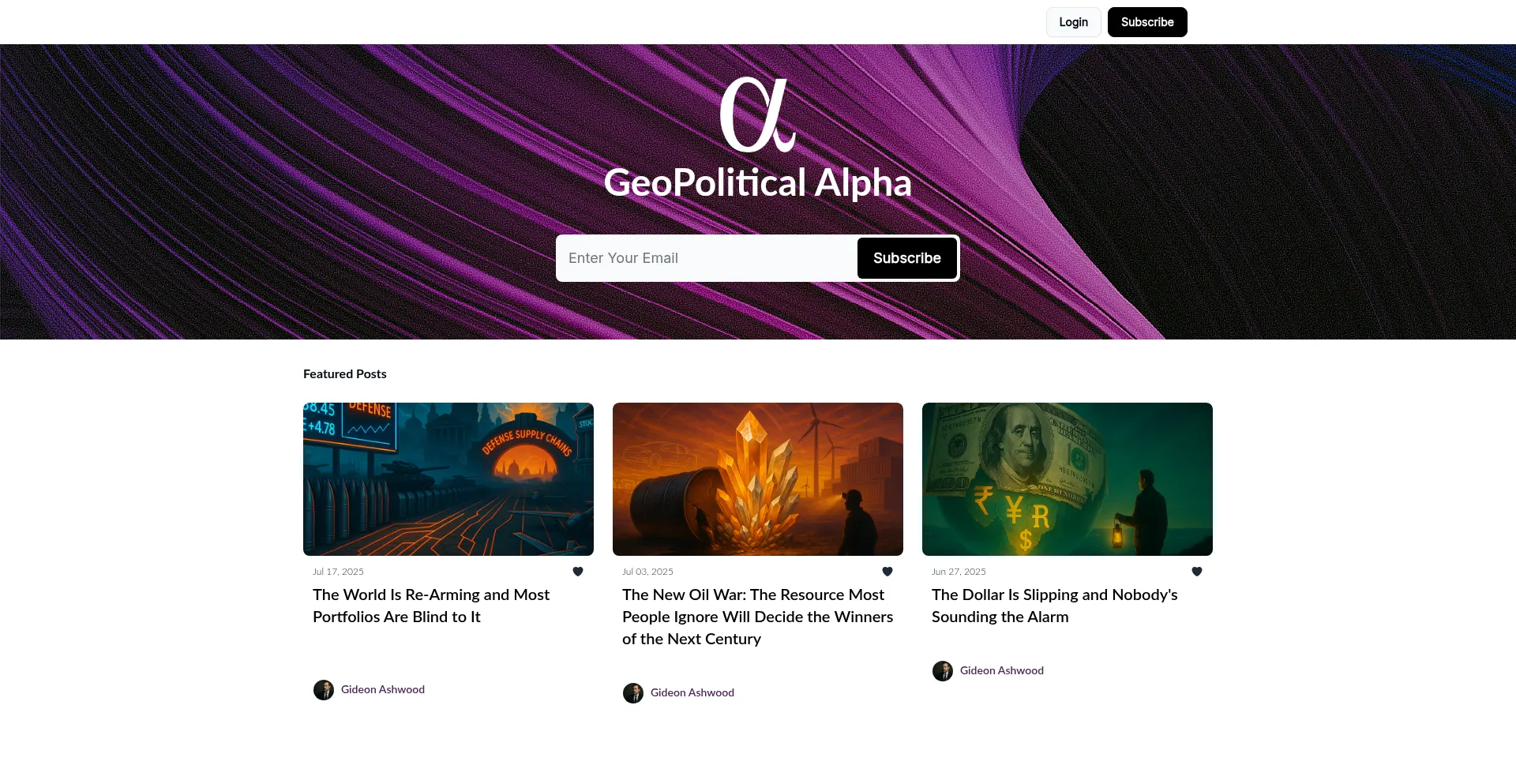Click author avatar under Dollar post
Image resolution: width=1516 pixels, height=784 pixels.
[x=943, y=671]
